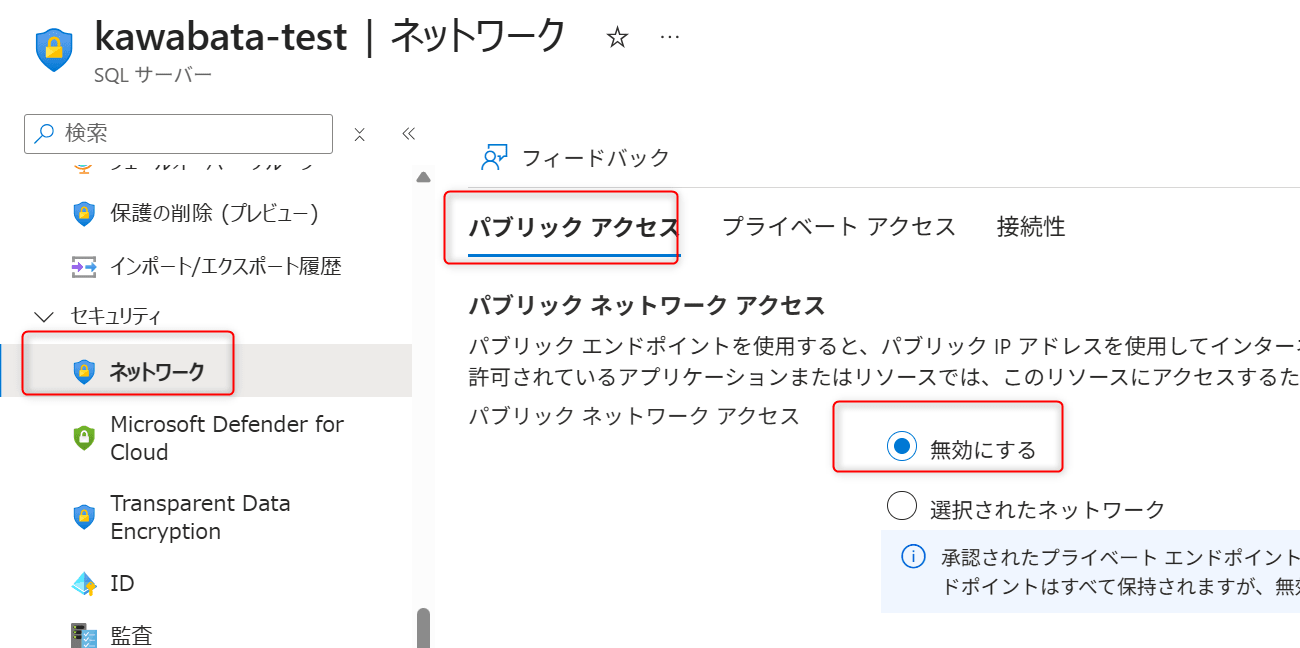1300x648 pixels.
Task: Click the 監査 server icon
Action: pyautogui.click(x=84, y=635)
